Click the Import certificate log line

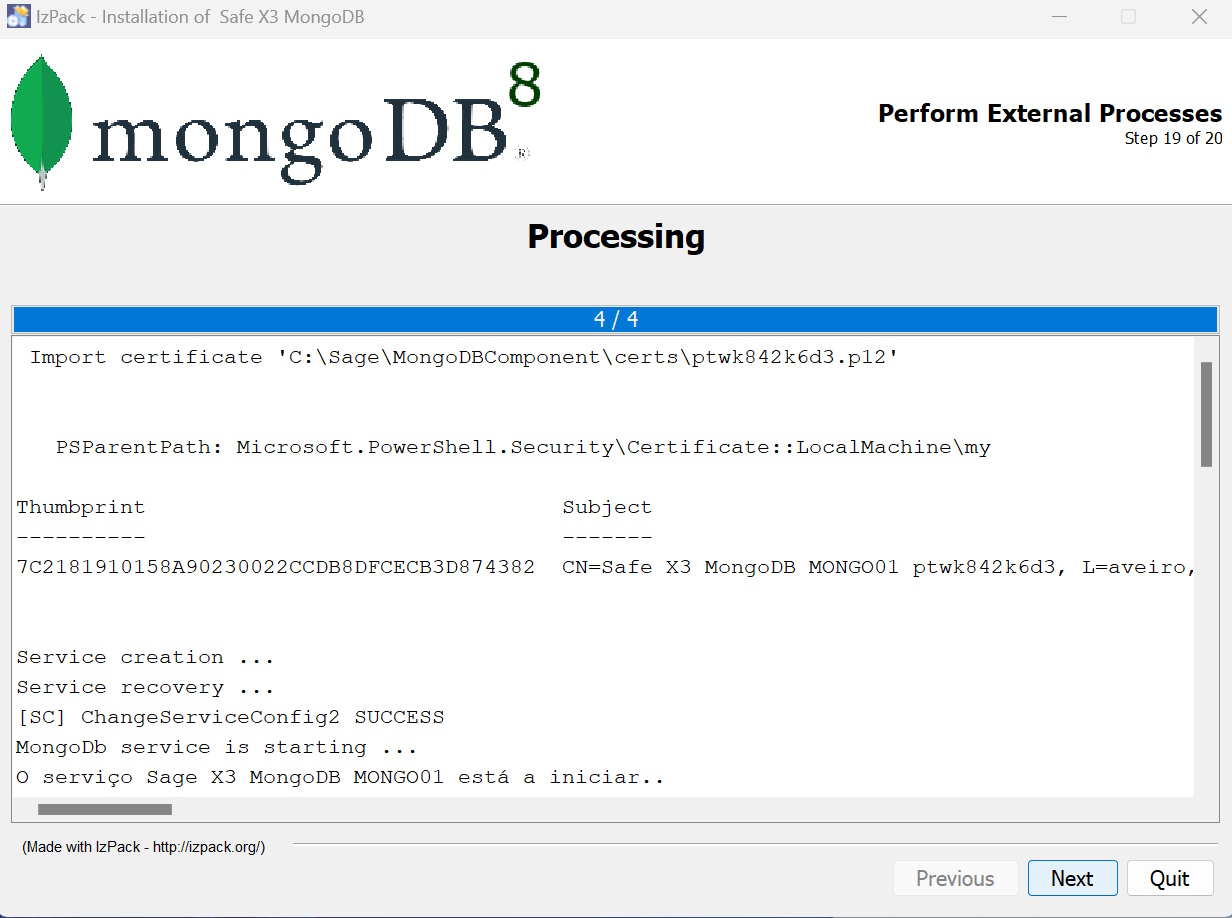pyautogui.click(x=463, y=358)
